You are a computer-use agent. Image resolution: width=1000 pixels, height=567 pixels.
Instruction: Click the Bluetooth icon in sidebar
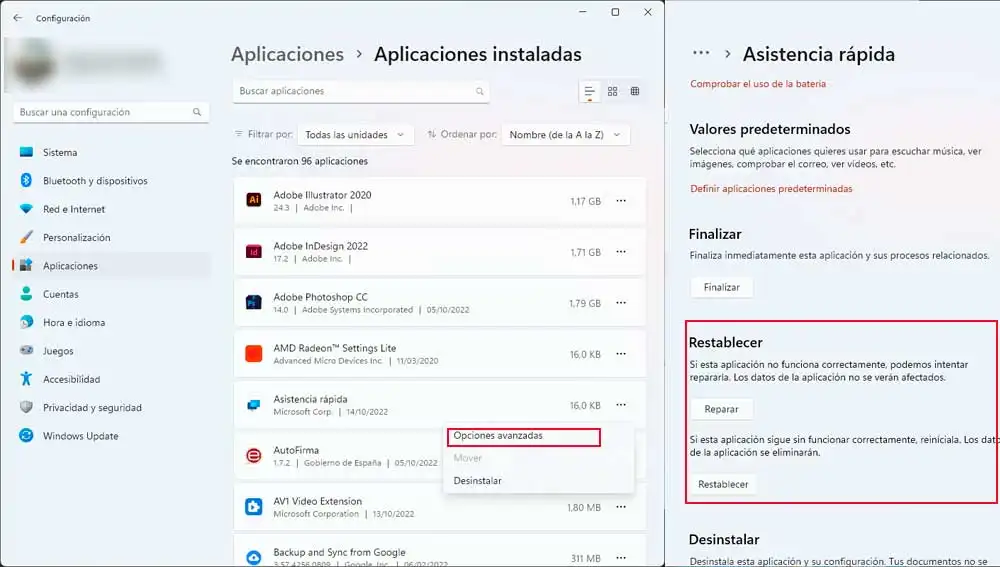pyautogui.click(x=26, y=180)
